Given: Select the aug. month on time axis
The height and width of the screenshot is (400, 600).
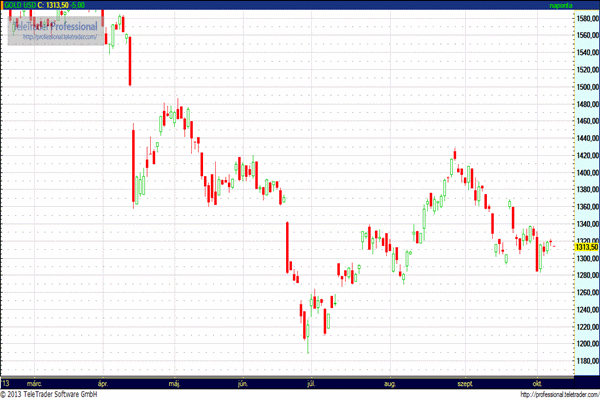Looking at the screenshot, I should pos(389,383).
